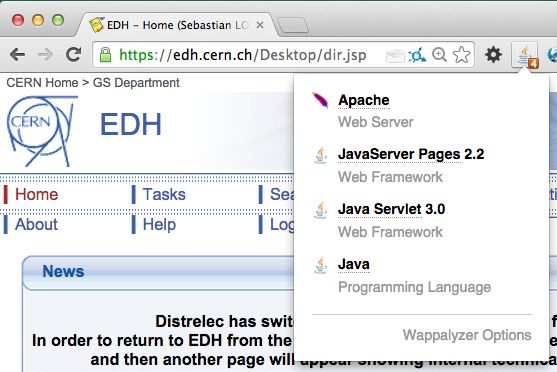Click the globe extension icon at toolbar edge
The image size is (557, 372).
pyautogui.click(x=552, y=55)
